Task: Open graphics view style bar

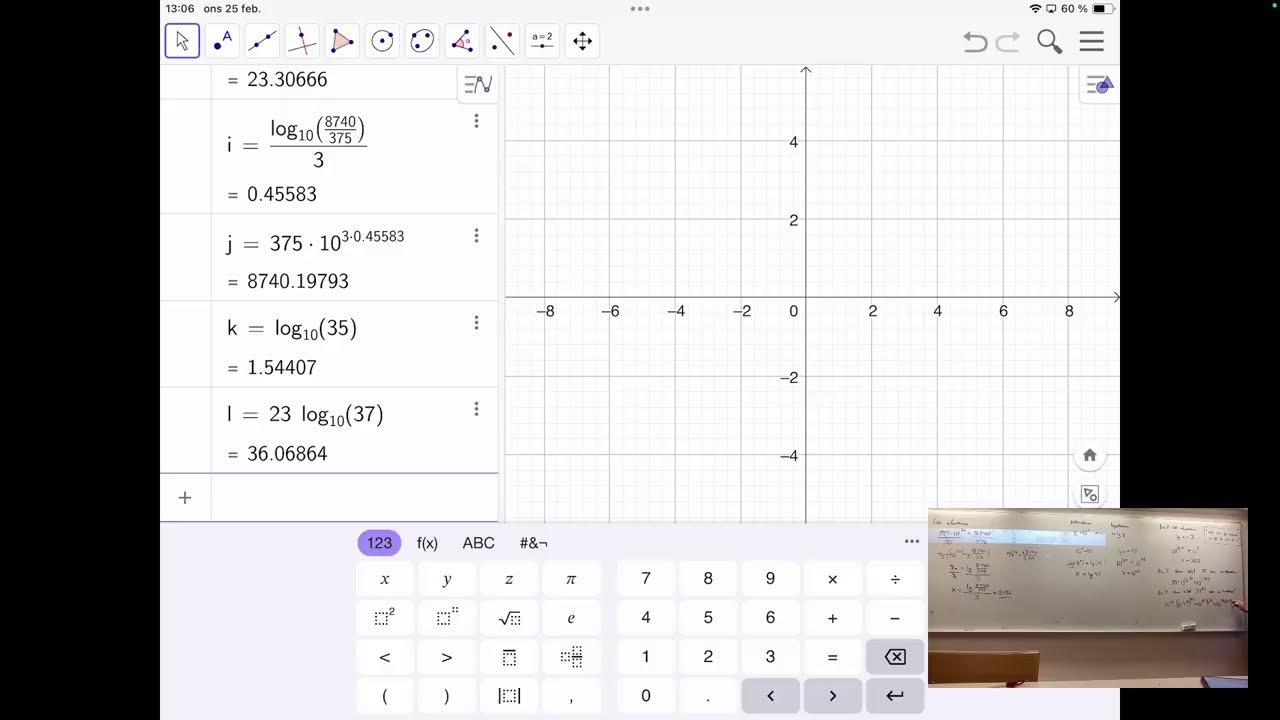Action: [x=1099, y=85]
